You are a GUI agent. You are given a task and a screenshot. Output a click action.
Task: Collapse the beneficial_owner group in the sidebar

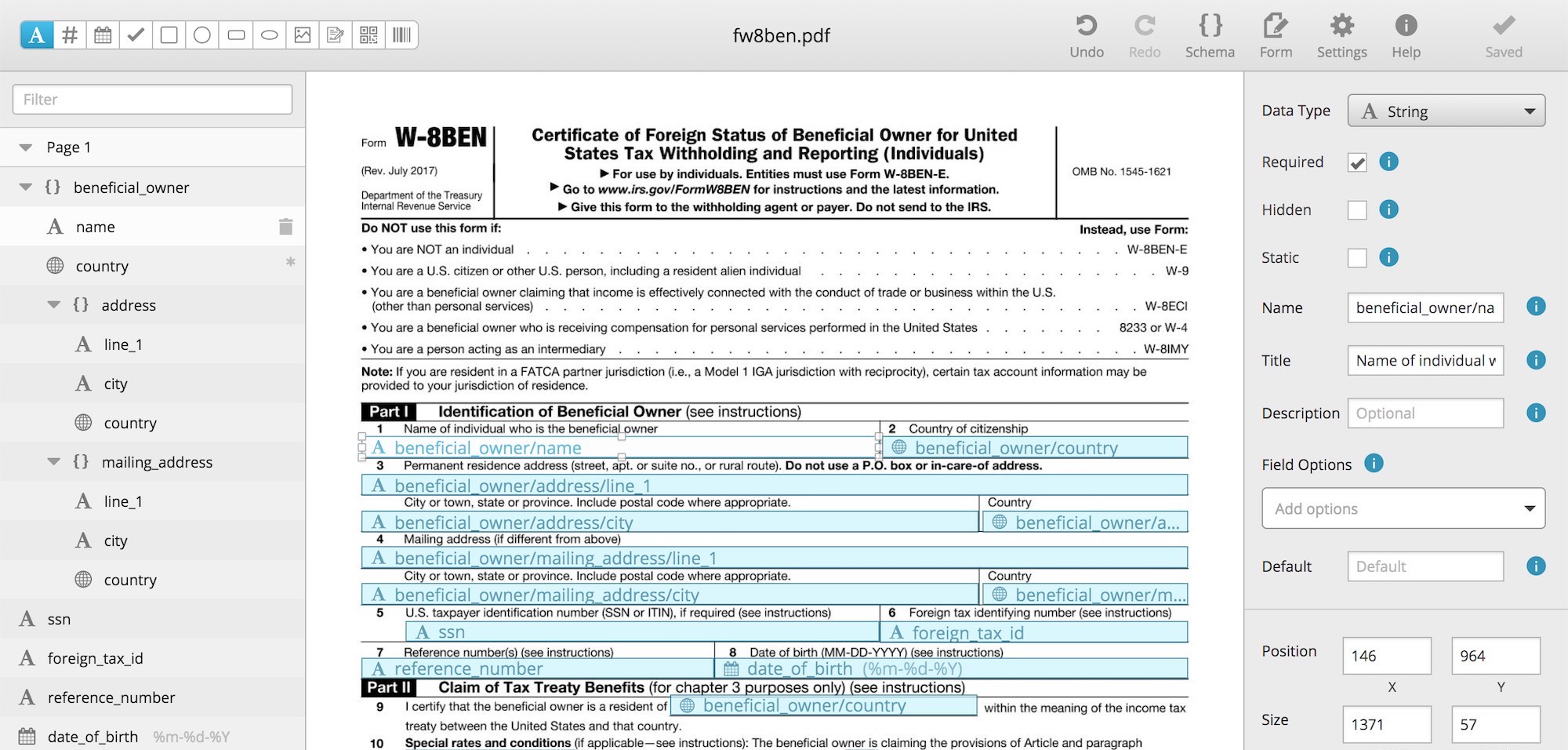[24, 187]
